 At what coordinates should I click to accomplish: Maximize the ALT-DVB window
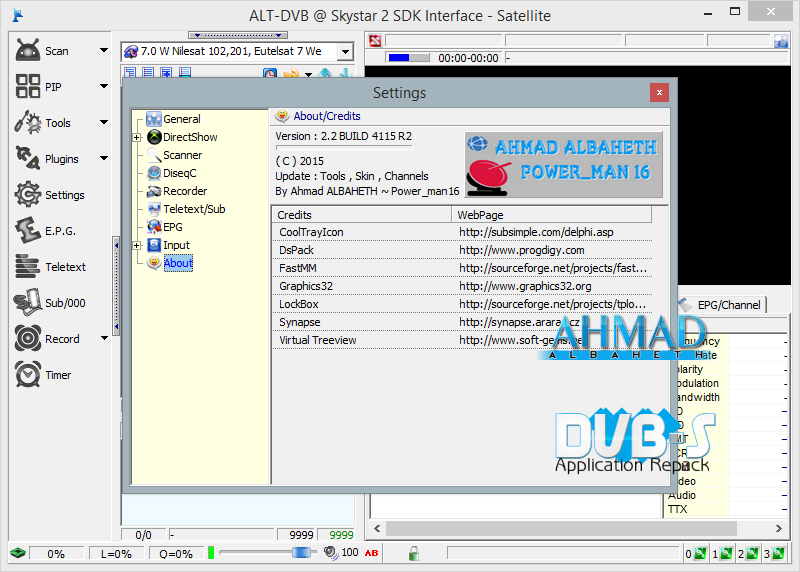[735, 12]
